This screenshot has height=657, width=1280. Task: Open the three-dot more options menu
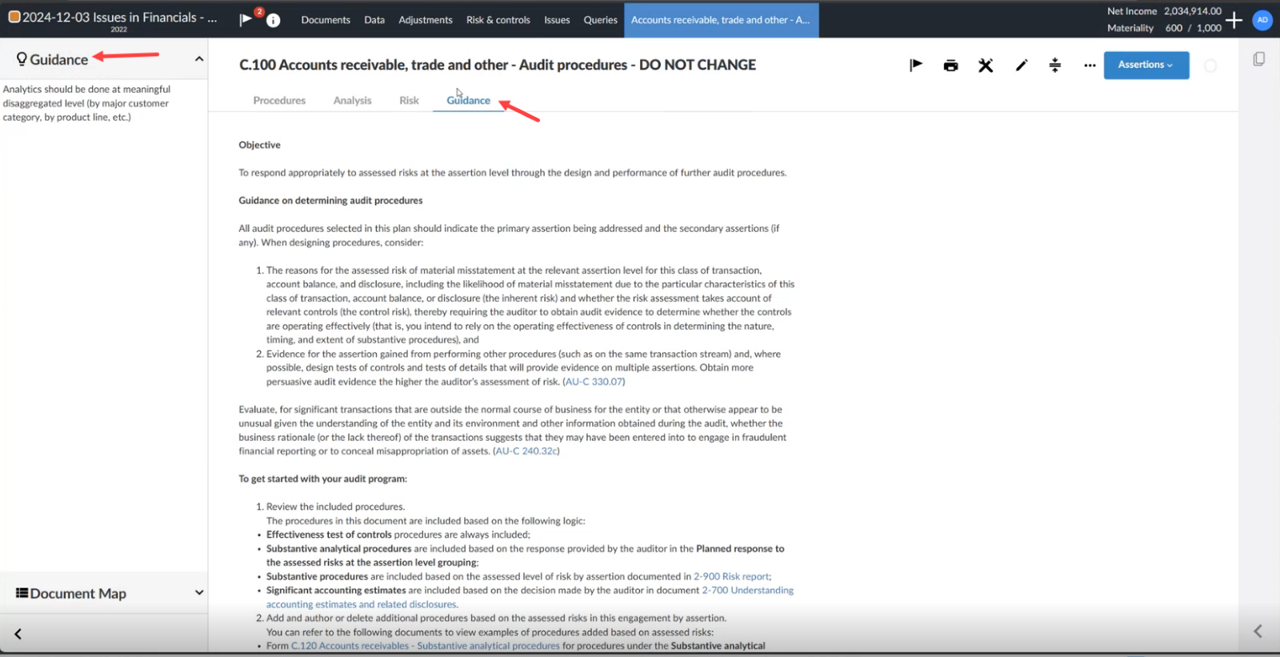click(1089, 65)
